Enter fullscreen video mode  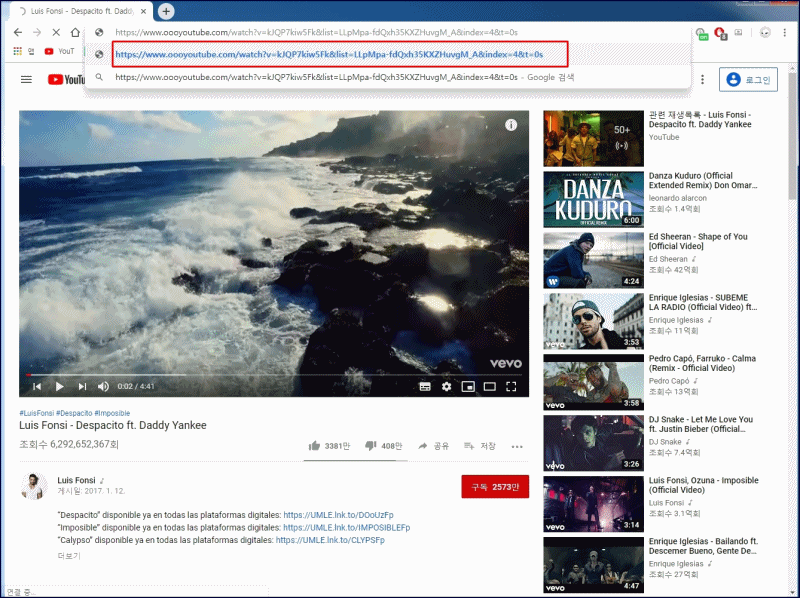(511, 386)
